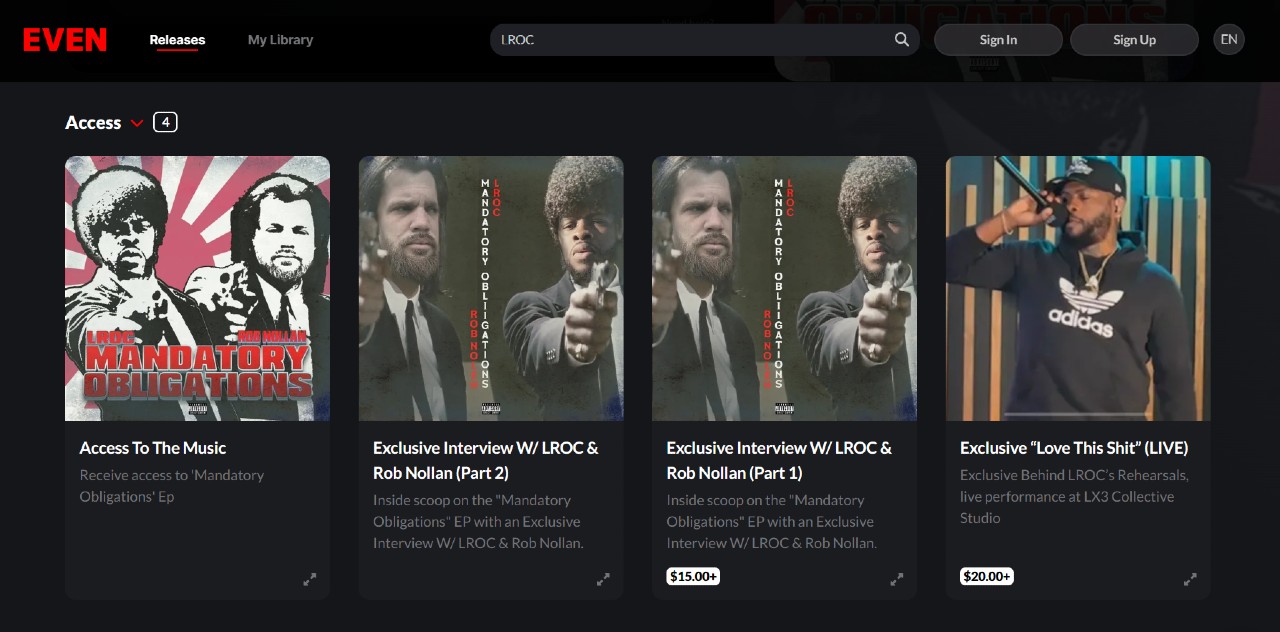Open the Mandatory Obligations cover thumbnail
The width and height of the screenshot is (1280, 632).
pos(197,288)
